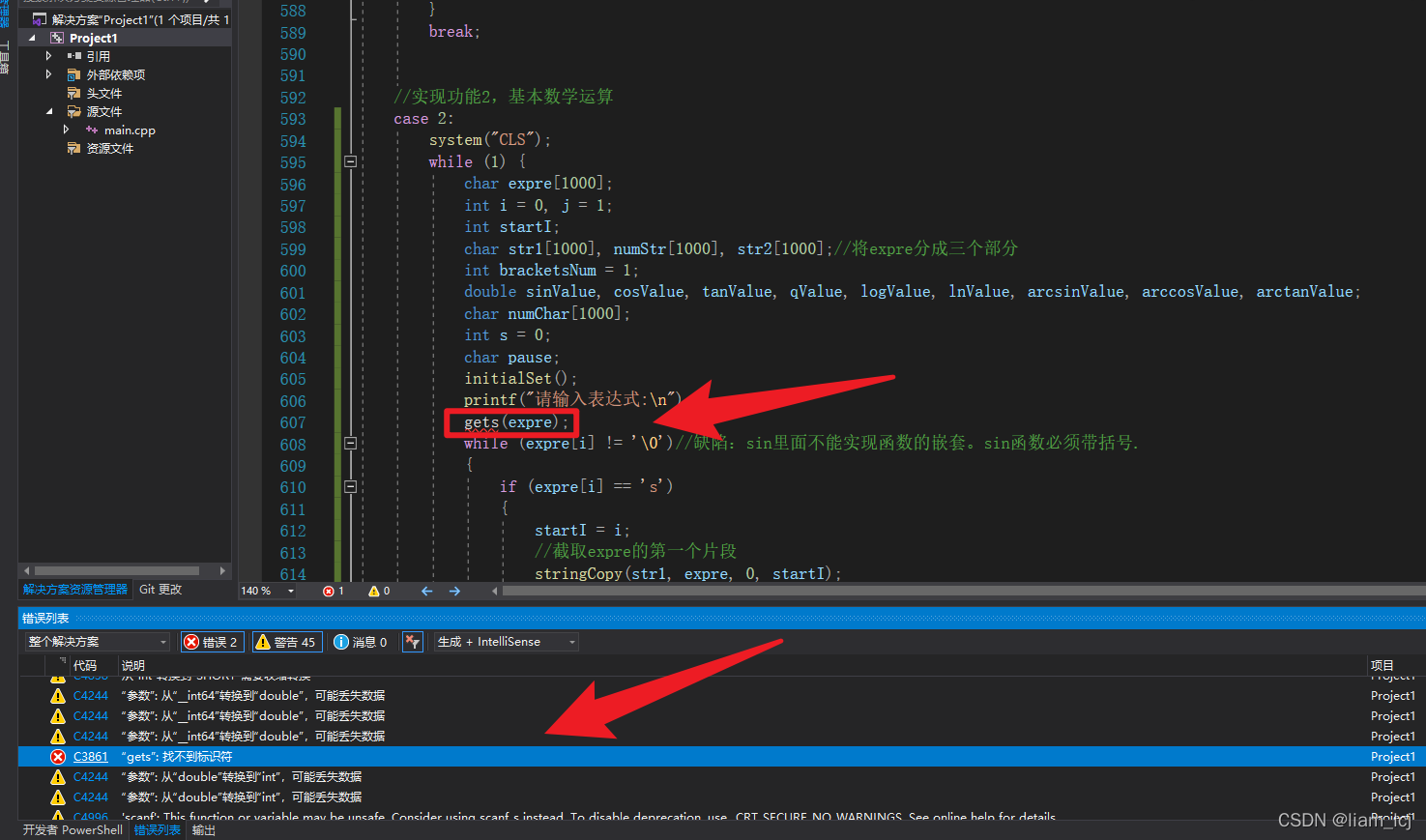Screen dimensions: 1426x840
Task: Open the 140 % zoom dropdown
Action: (x=291, y=591)
